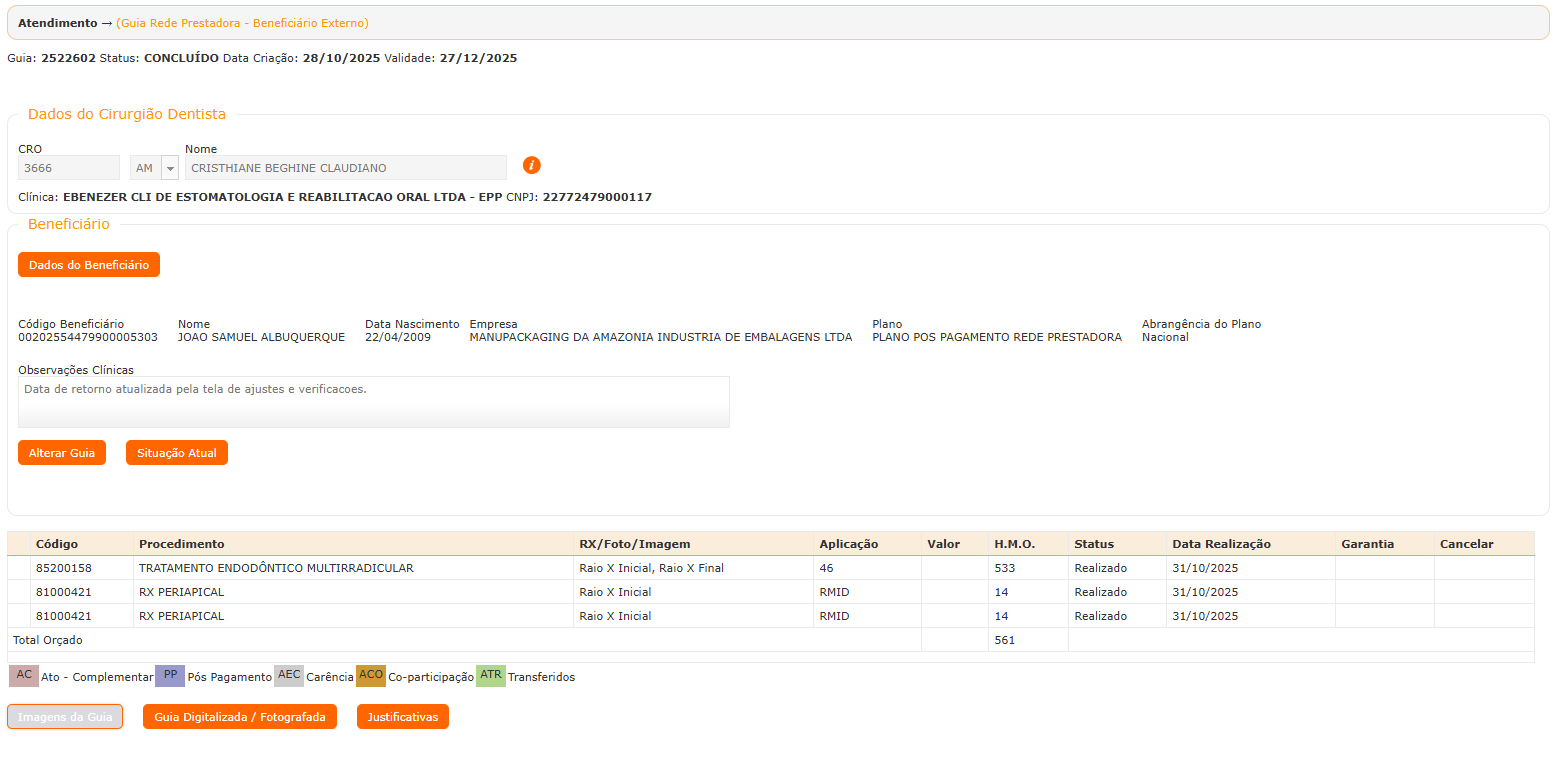This screenshot has width=1559, height=757.
Task: Click the PP Pós Pagamento color swatch
Action: [x=170, y=675]
